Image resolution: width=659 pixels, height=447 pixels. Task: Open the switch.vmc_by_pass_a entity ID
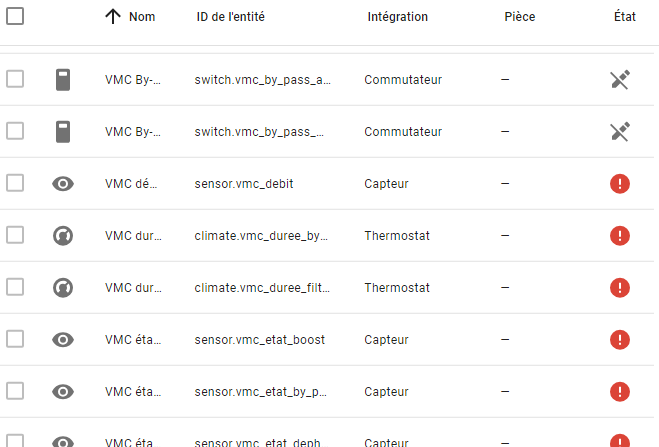pyautogui.click(x=260, y=80)
